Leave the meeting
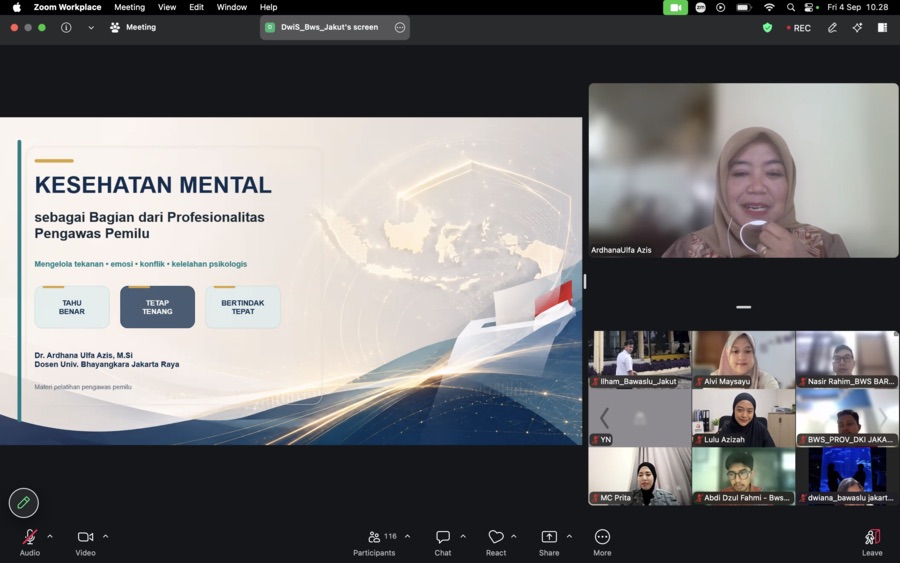Viewport: 900px width, 563px height. (872, 542)
